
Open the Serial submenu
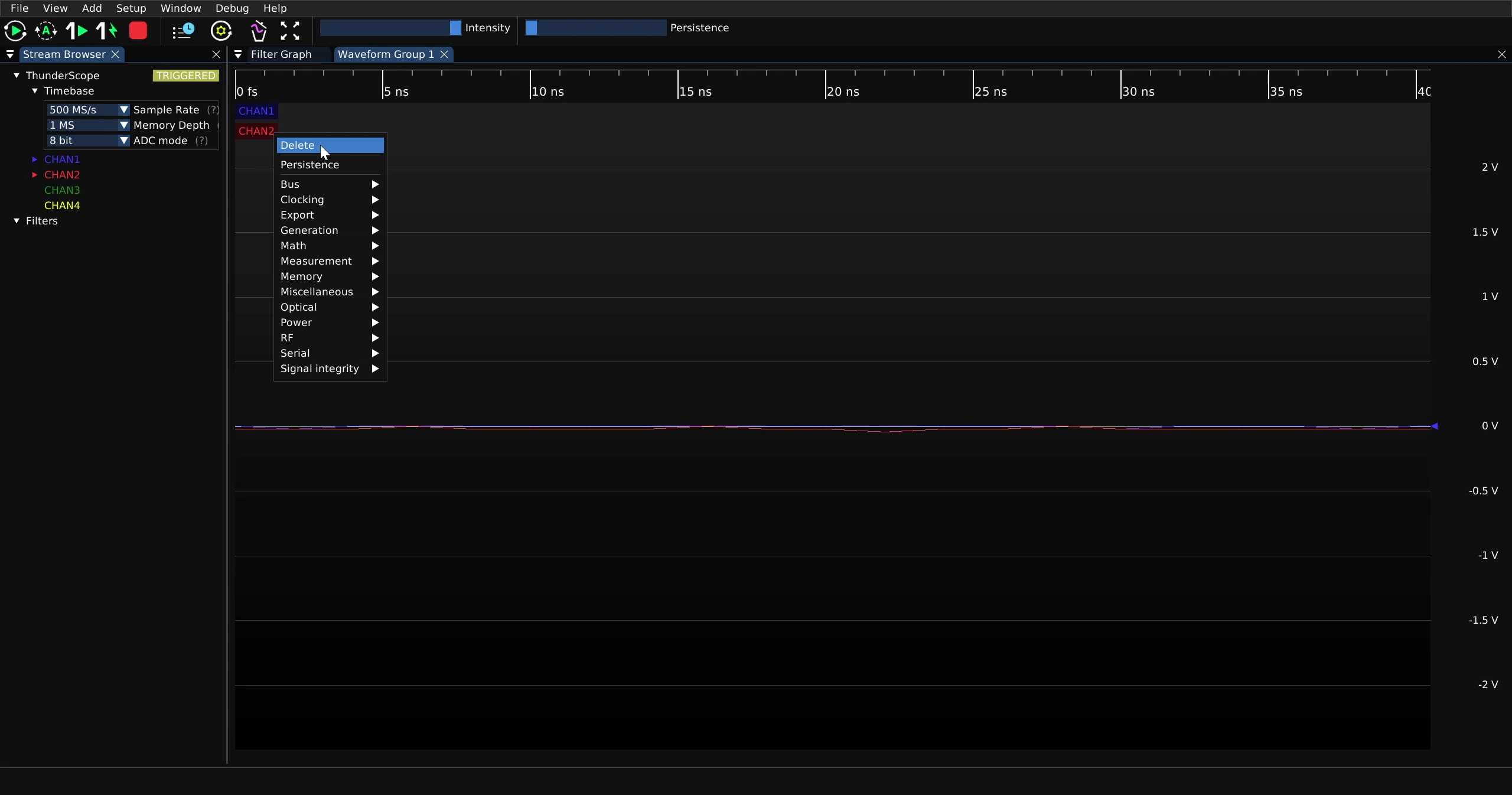330,353
